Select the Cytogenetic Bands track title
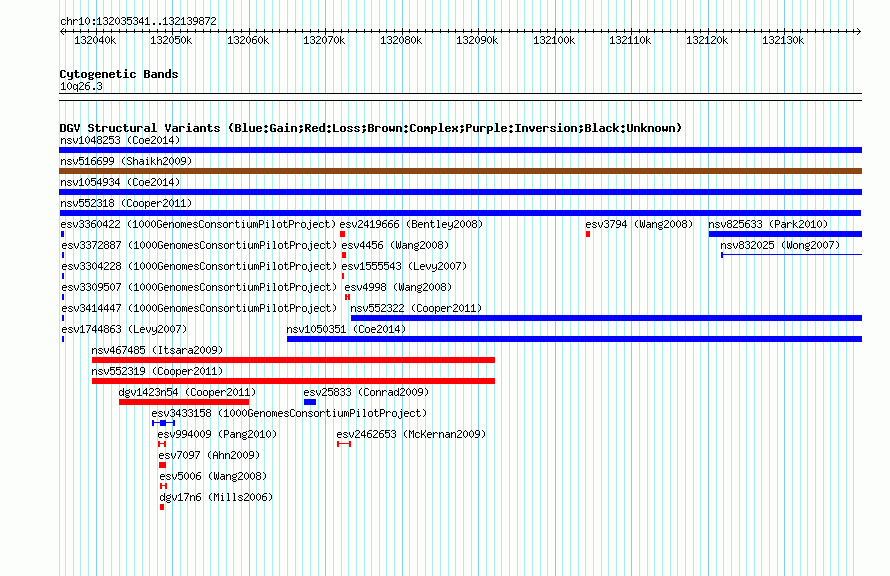Image resolution: width=890 pixels, height=576 pixels. (119, 74)
